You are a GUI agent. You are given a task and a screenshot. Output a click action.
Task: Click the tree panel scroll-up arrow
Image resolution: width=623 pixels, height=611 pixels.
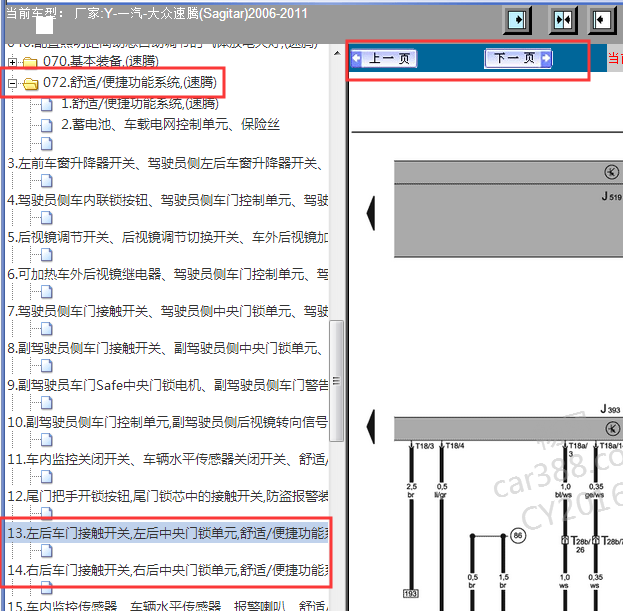[x=337, y=53]
